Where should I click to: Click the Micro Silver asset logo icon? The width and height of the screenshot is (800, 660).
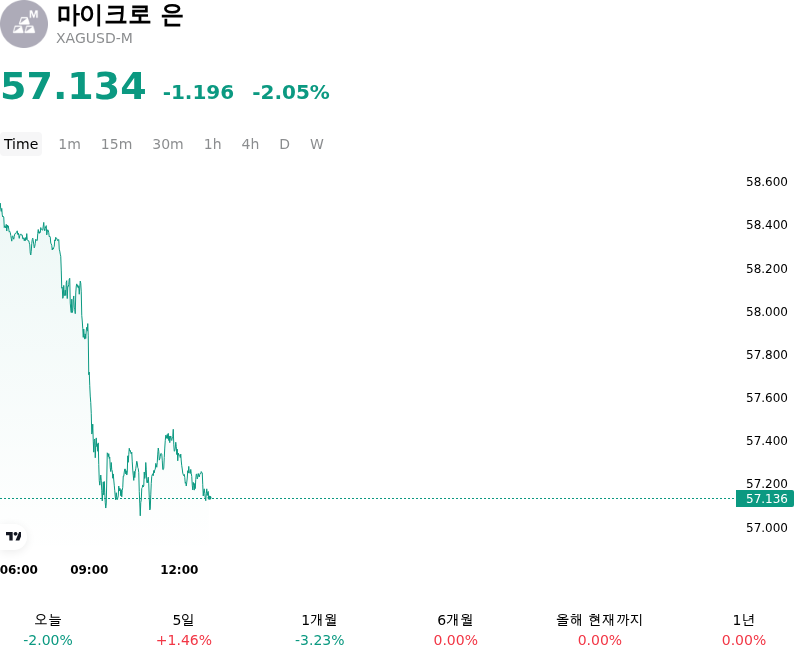23,24
